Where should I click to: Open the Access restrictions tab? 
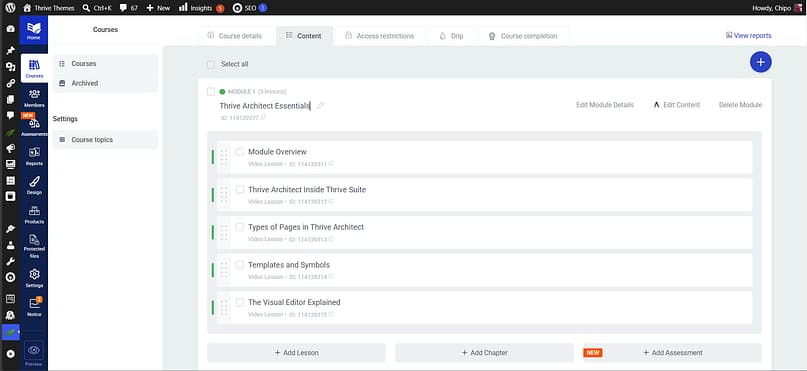(x=380, y=36)
